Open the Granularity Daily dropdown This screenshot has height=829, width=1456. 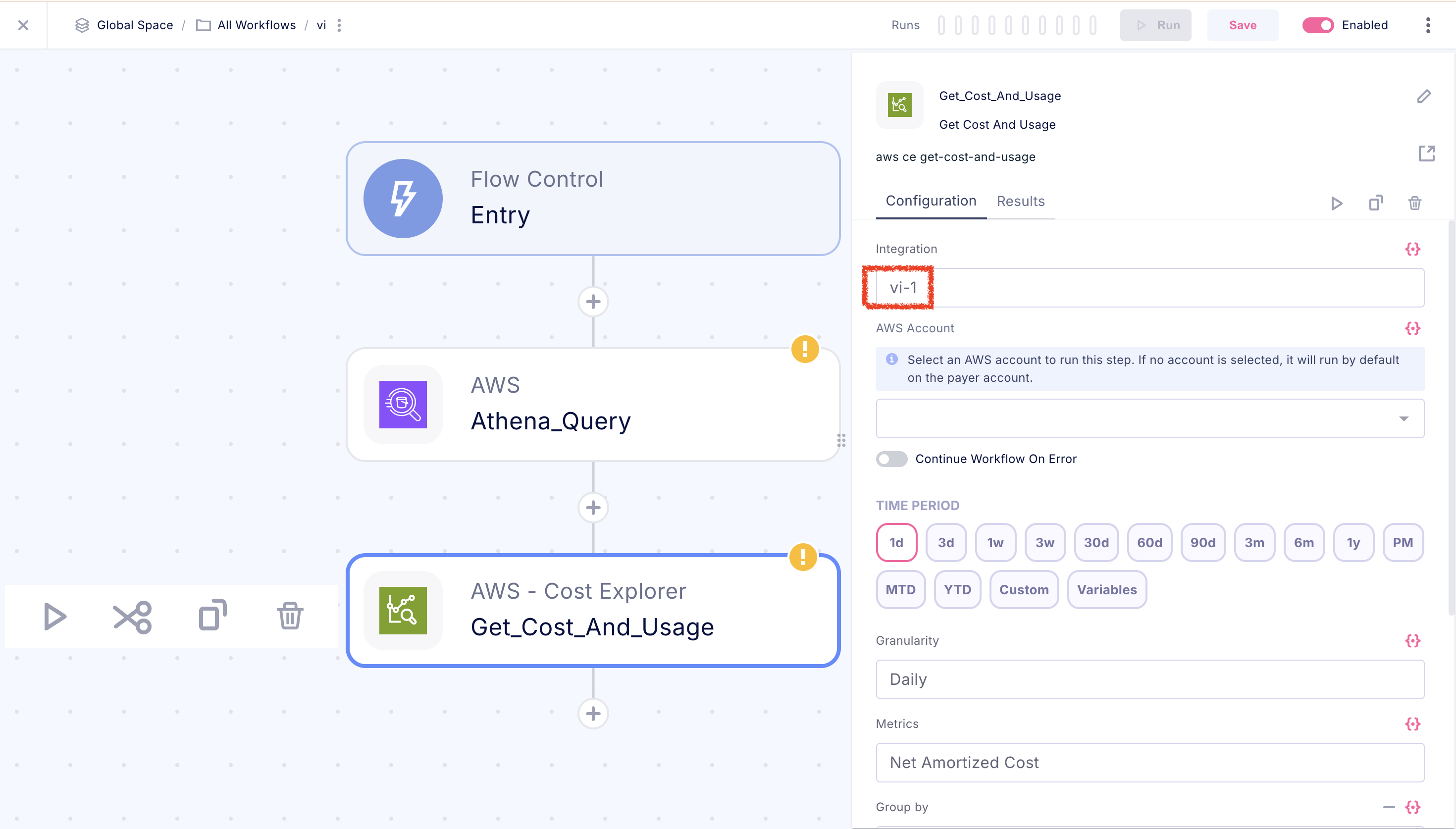click(x=1150, y=679)
